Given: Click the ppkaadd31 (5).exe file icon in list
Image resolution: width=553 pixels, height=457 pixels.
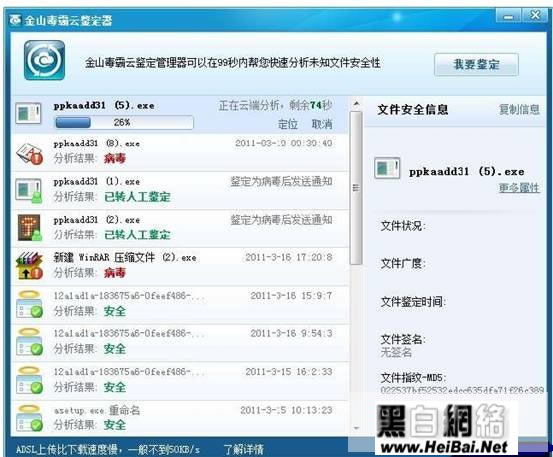Looking at the screenshot, I should [29, 113].
